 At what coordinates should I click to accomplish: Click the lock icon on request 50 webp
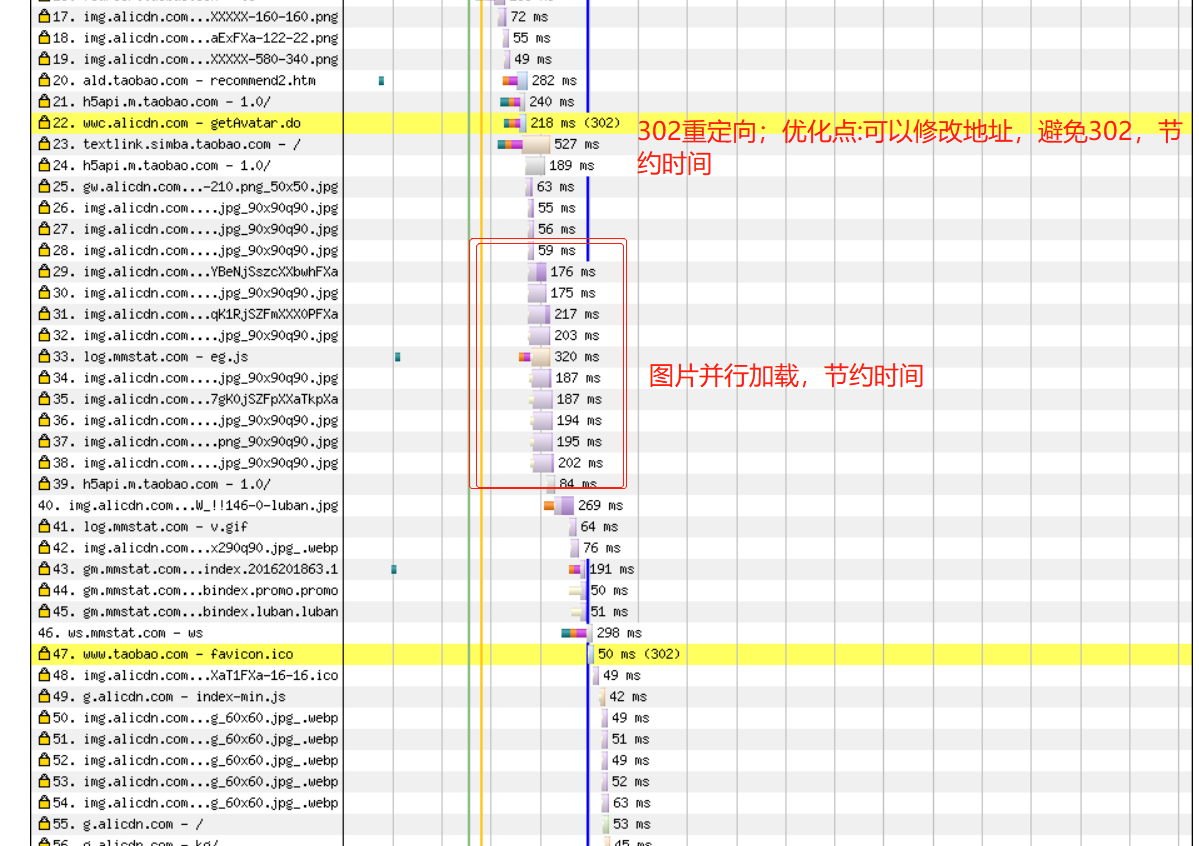click(x=44, y=717)
